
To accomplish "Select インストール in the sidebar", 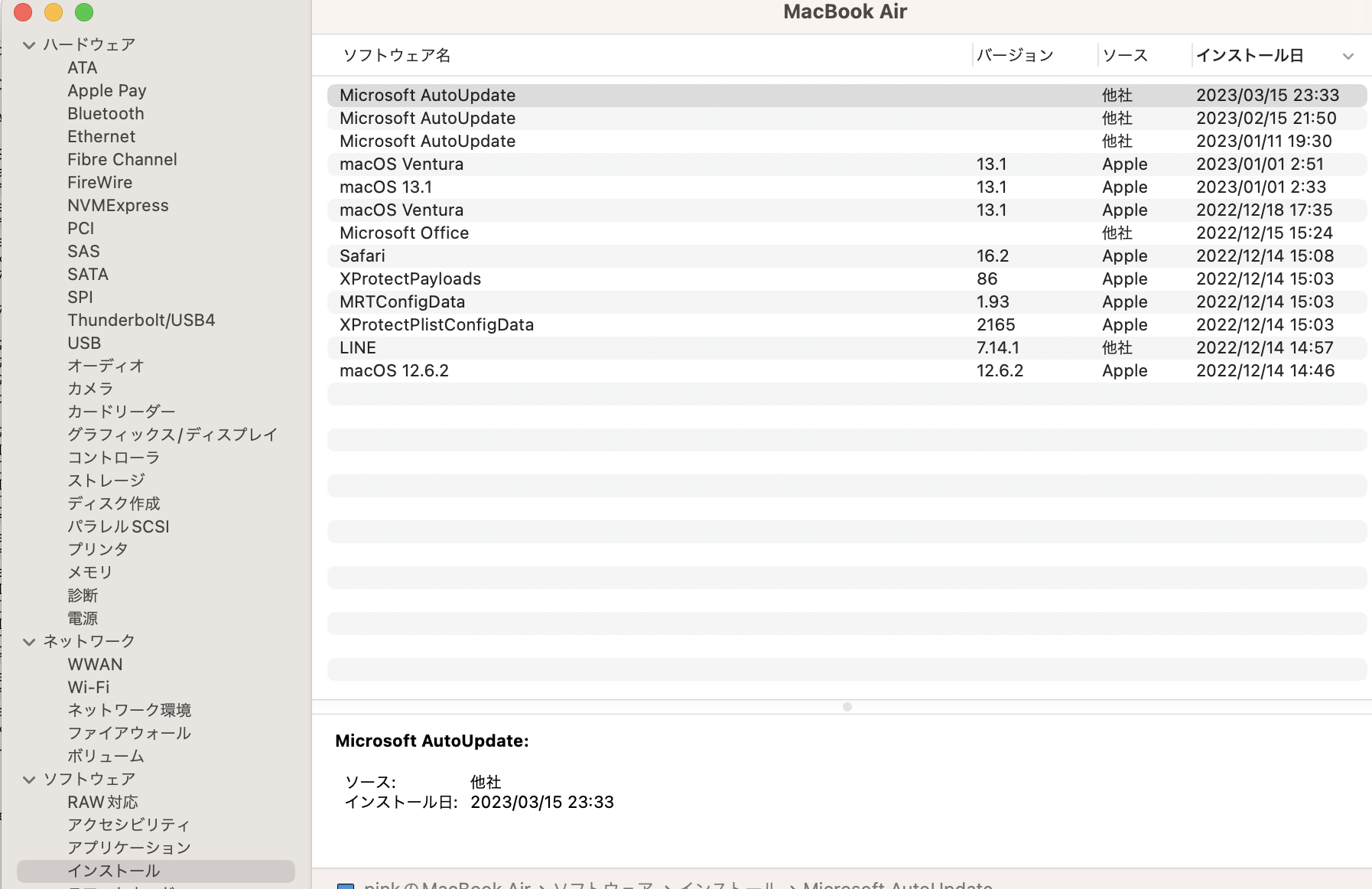I will tap(156, 871).
